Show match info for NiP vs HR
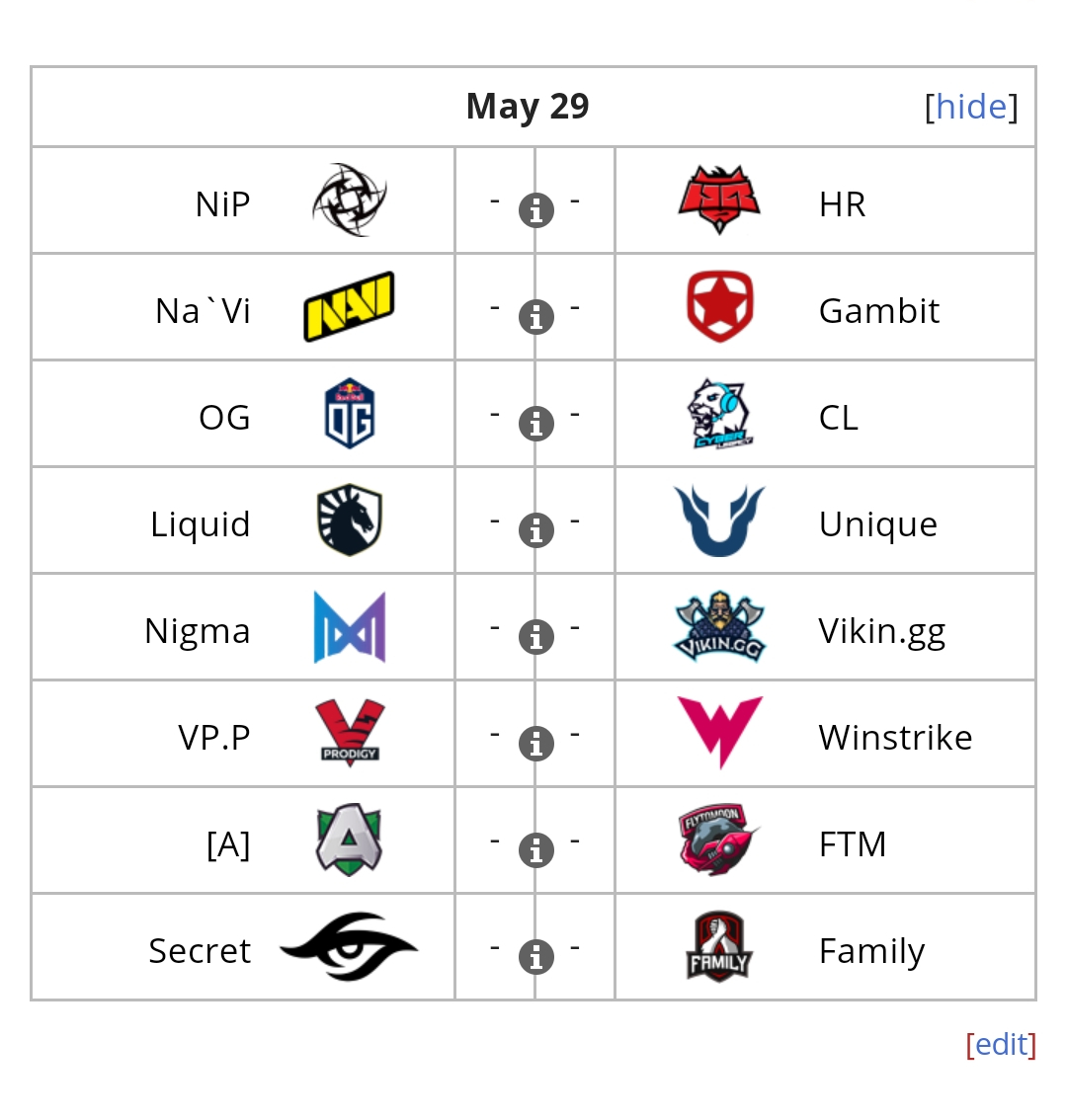Screen dimensions: 1067x1120 536,210
